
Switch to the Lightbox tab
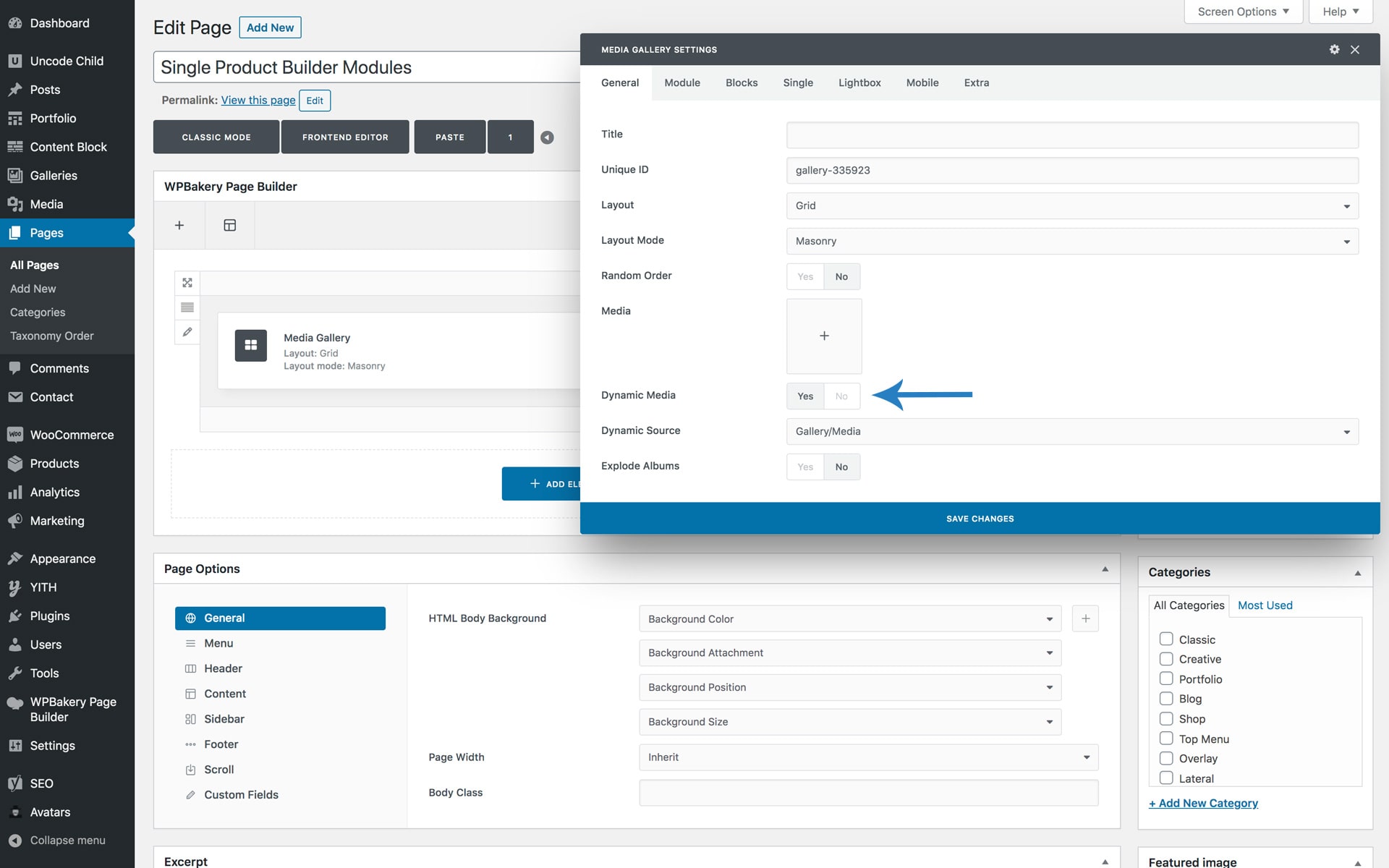859,82
